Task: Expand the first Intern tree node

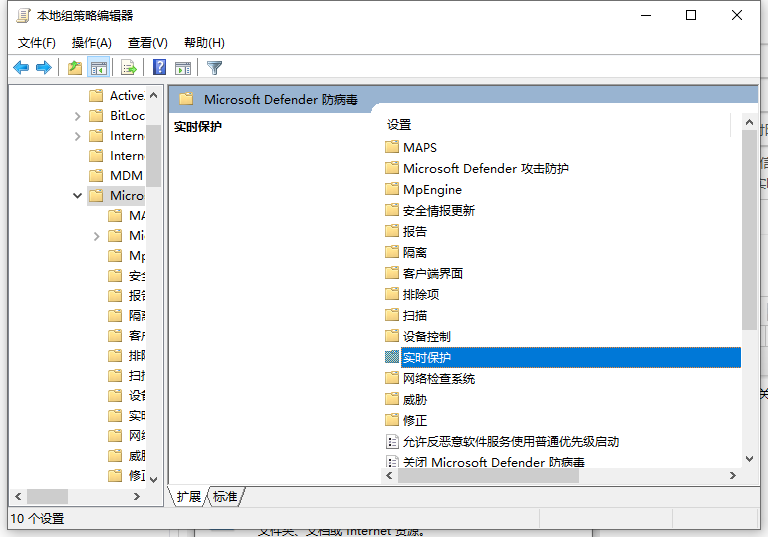Action: coord(77,136)
